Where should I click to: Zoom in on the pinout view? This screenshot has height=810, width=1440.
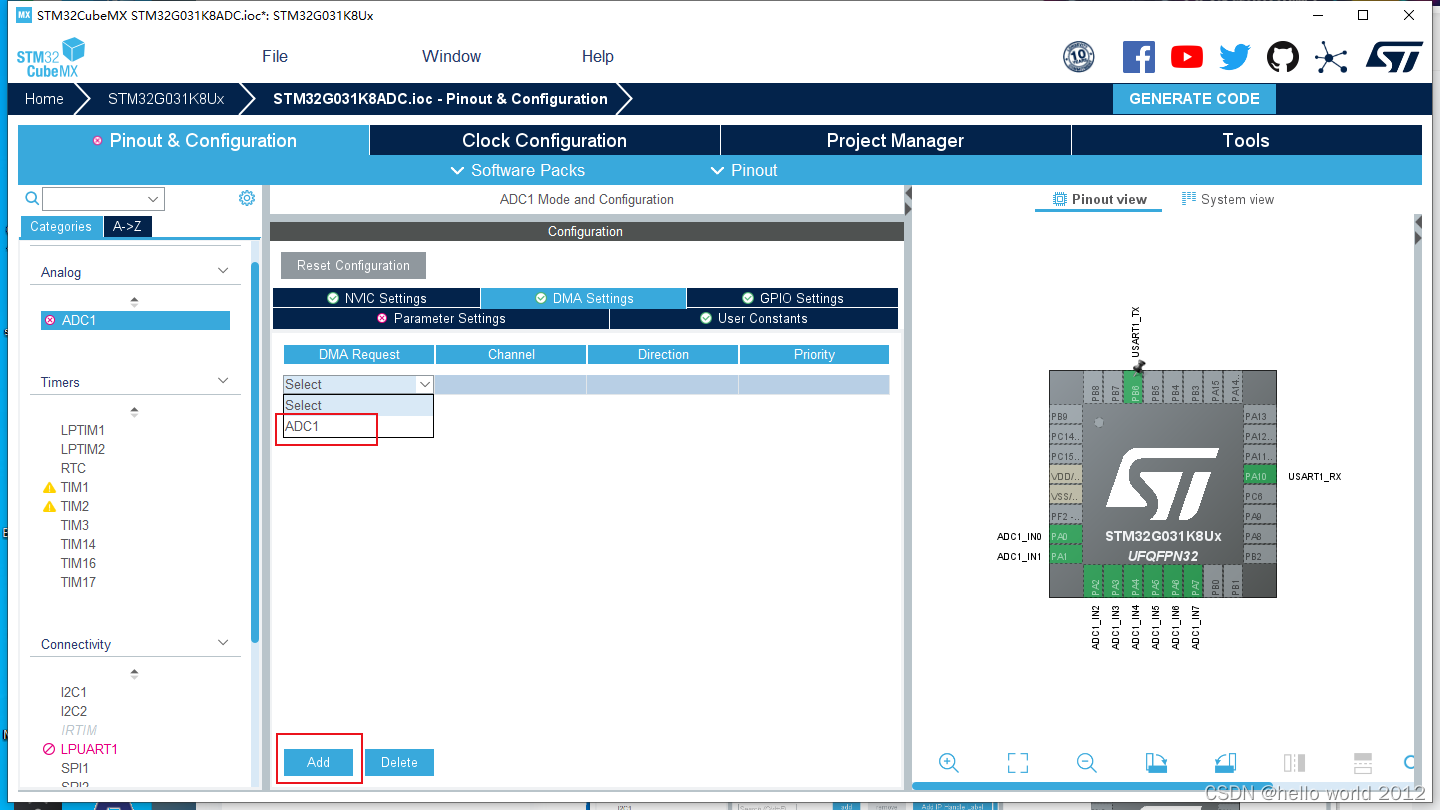pos(949,763)
